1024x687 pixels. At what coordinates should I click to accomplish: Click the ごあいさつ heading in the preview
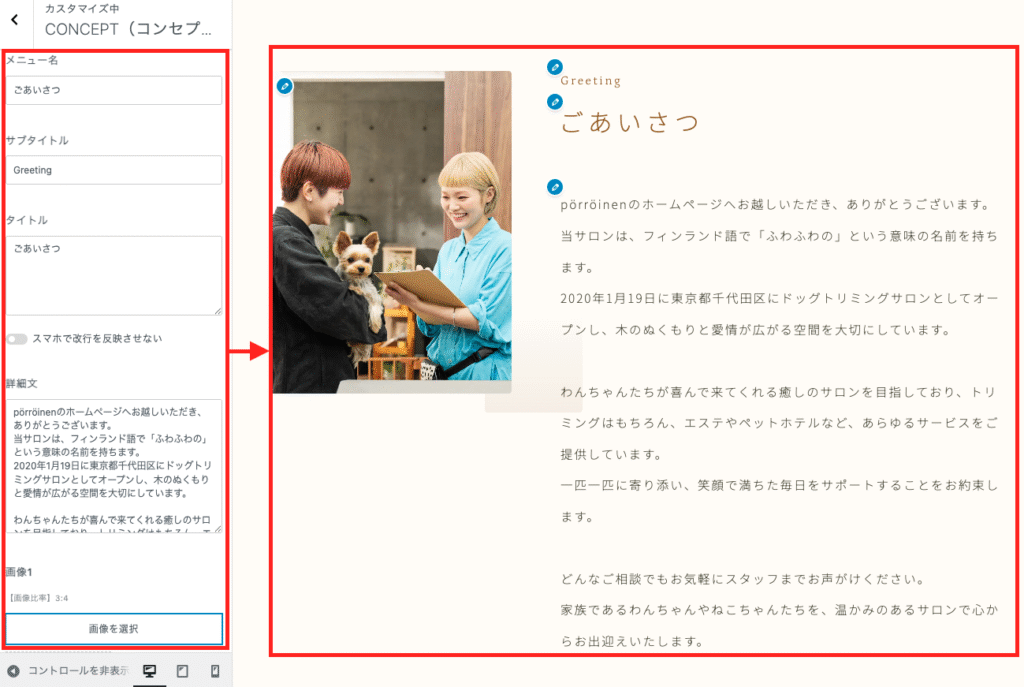pyautogui.click(x=630, y=124)
